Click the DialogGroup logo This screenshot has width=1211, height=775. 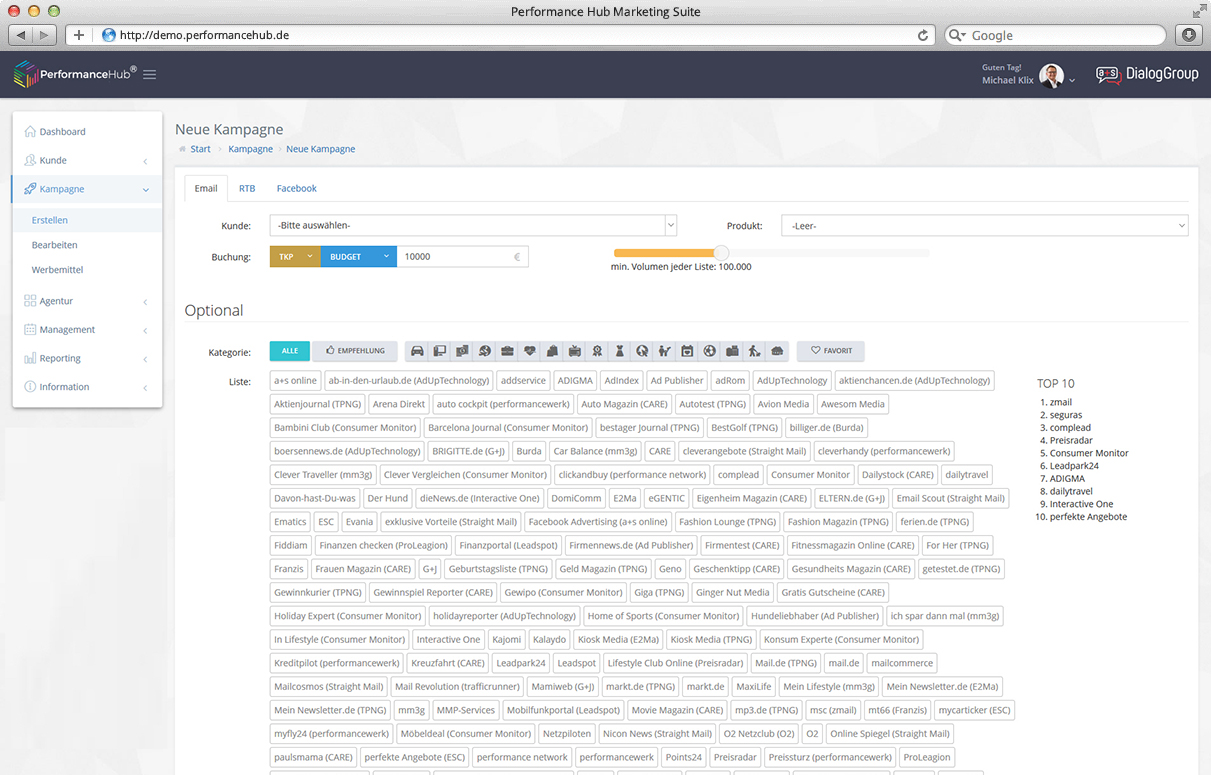(x=1147, y=74)
